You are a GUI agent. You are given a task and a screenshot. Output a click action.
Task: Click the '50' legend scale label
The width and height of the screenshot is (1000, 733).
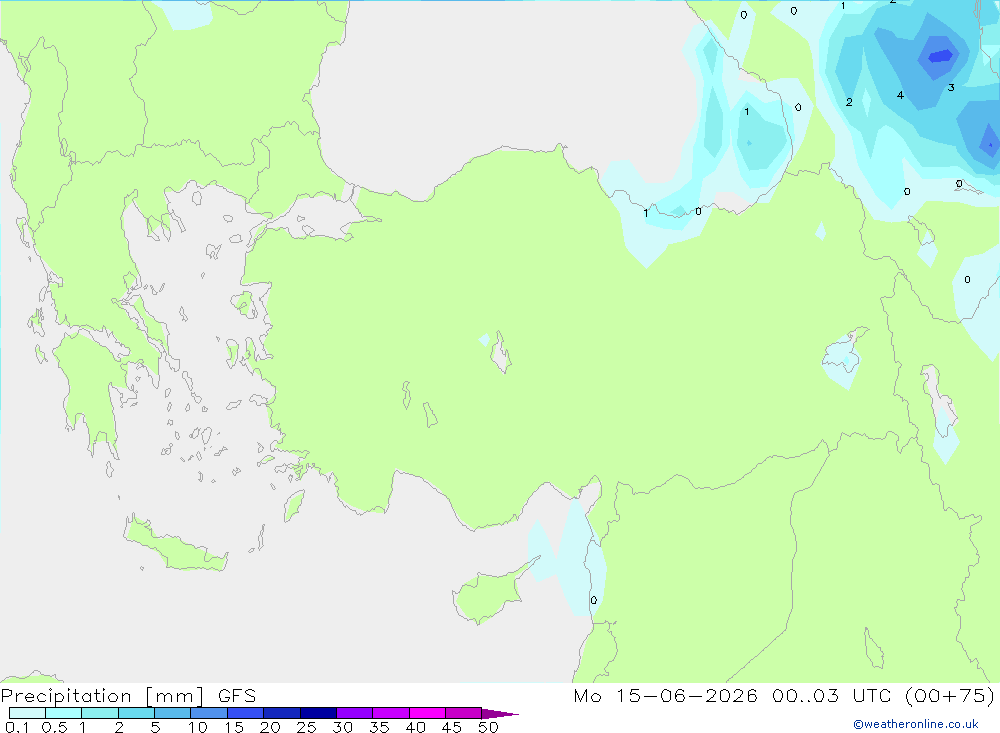pyautogui.click(x=488, y=727)
